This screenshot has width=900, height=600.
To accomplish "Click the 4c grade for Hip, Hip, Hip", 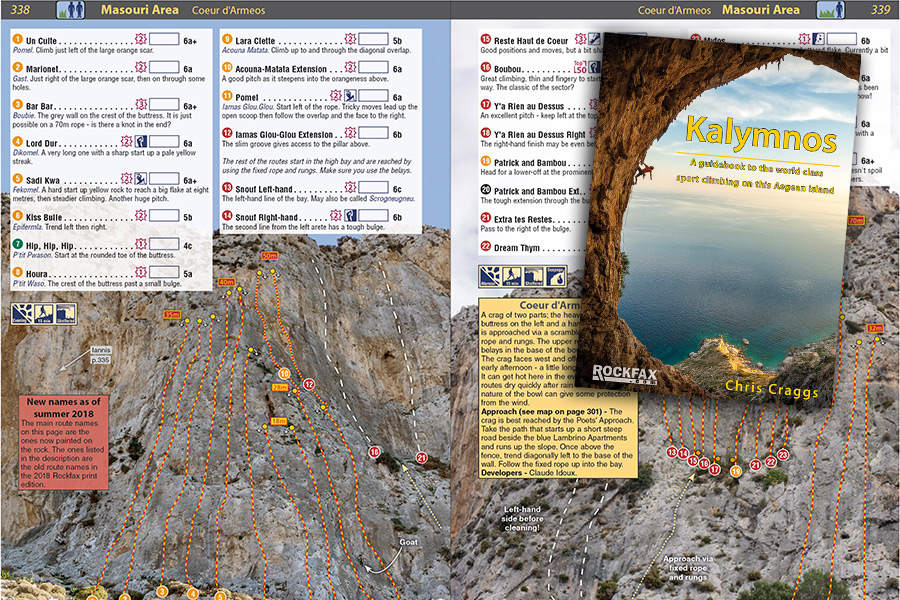I will (188, 246).
